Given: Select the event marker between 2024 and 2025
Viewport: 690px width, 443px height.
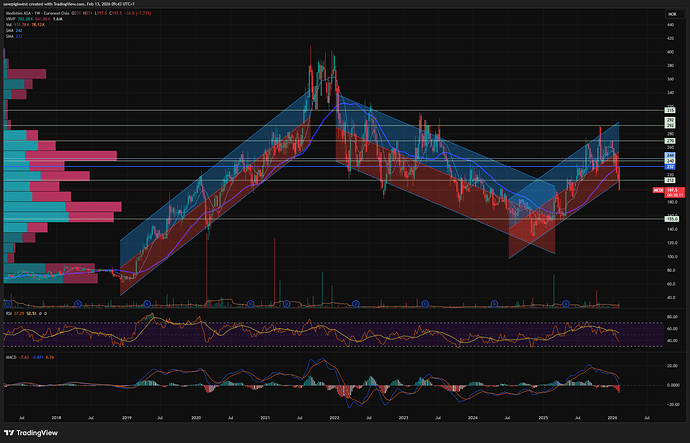Looking at the screenshot, I should [x=496, y=302].
